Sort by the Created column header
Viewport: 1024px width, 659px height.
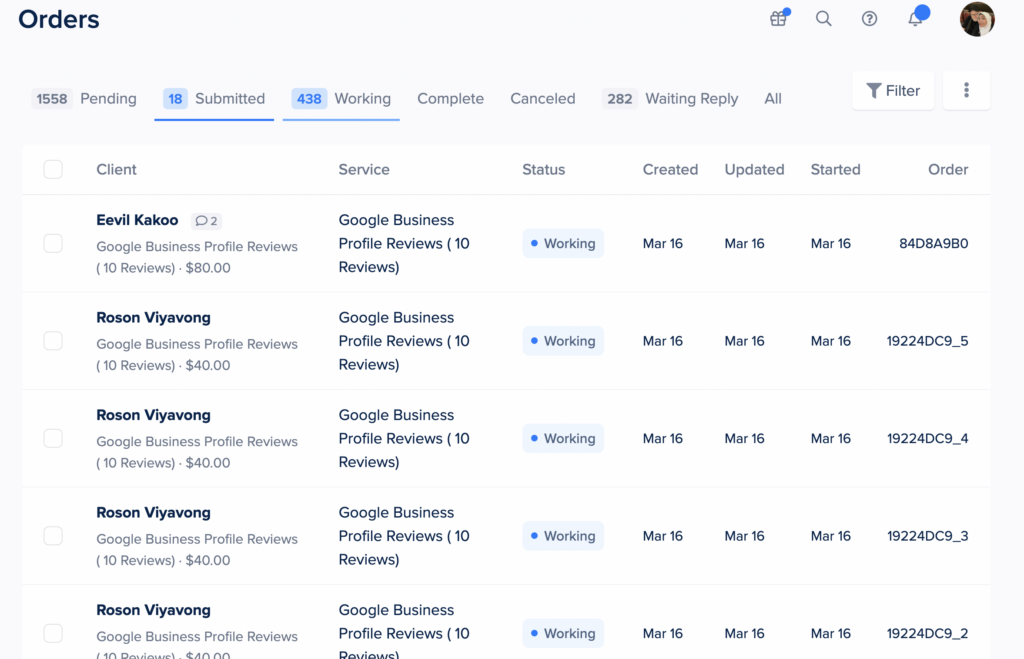(670, 170)
